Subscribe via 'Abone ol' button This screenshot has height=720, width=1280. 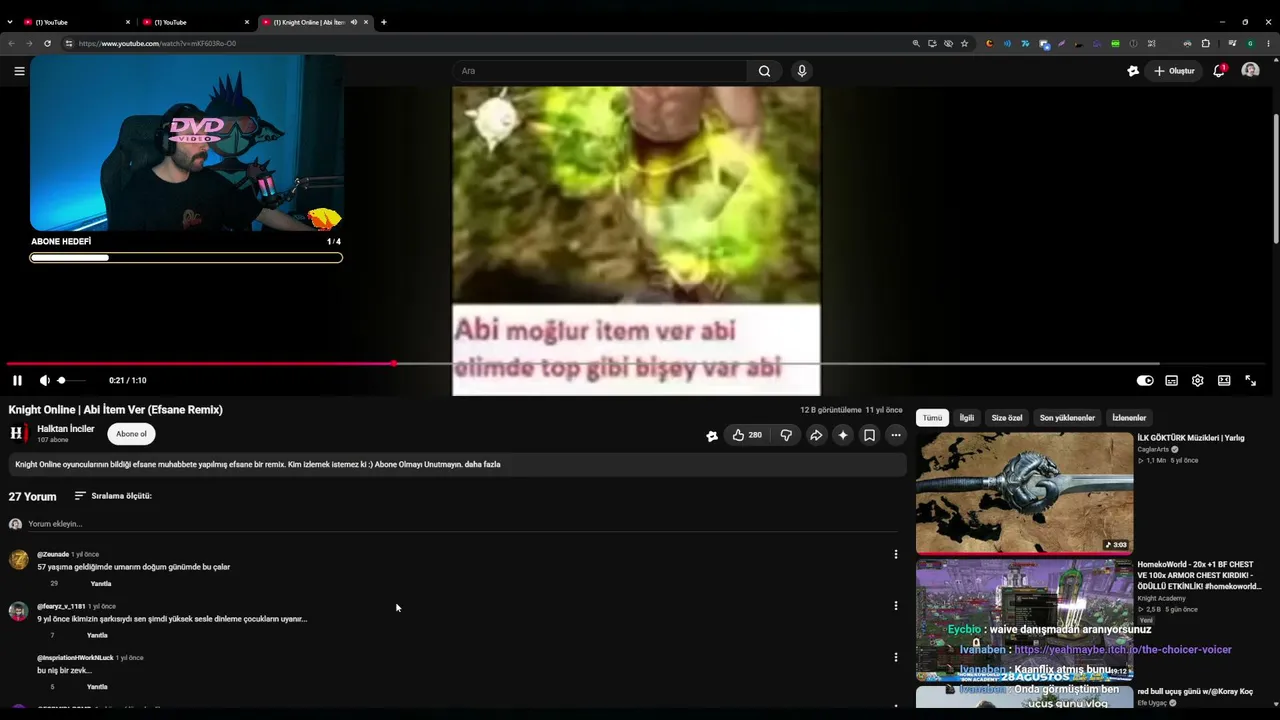(131, 434)
